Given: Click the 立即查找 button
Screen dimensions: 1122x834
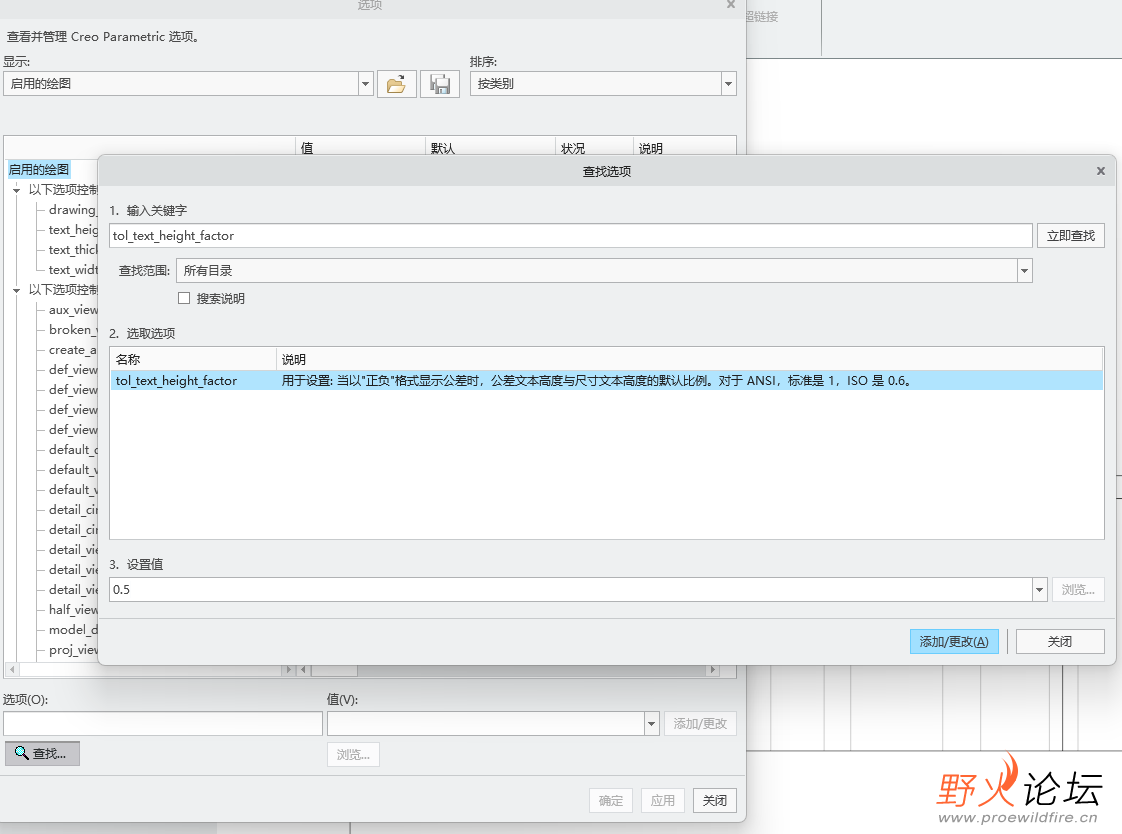Looking at the screenshot, I should click(1070, 235).
